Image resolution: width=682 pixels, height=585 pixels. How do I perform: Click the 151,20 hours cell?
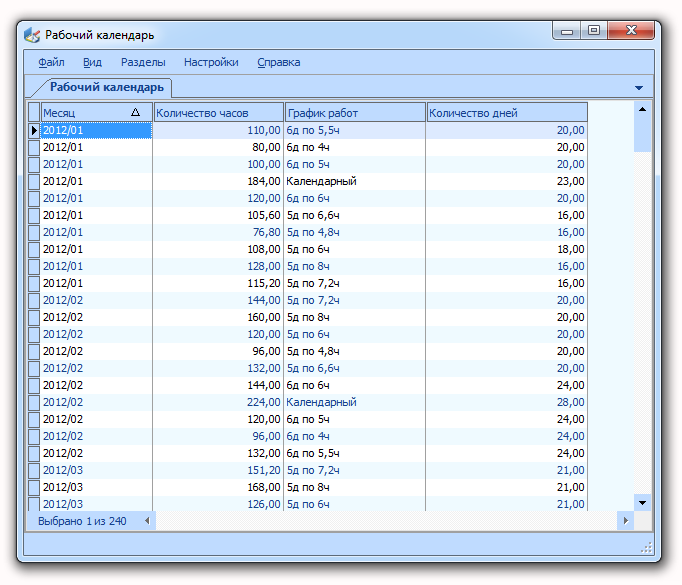[218, 470]
